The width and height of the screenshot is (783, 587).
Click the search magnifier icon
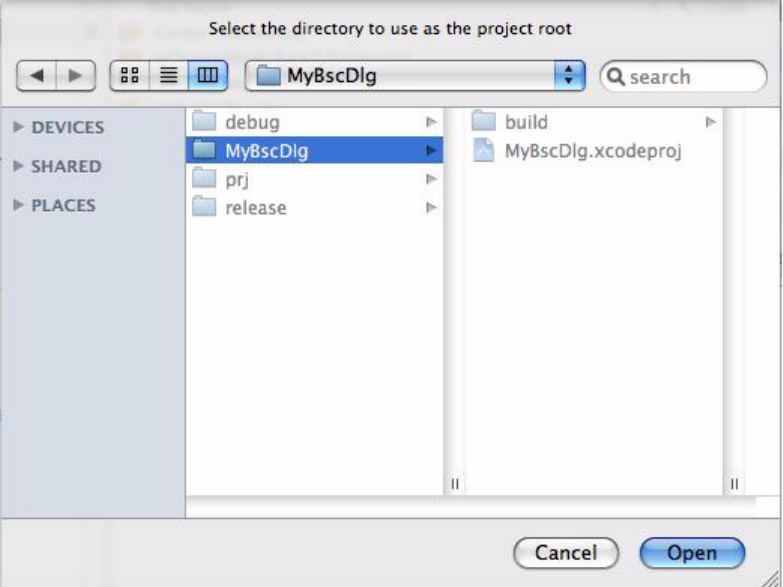click(x=615, y=77)
